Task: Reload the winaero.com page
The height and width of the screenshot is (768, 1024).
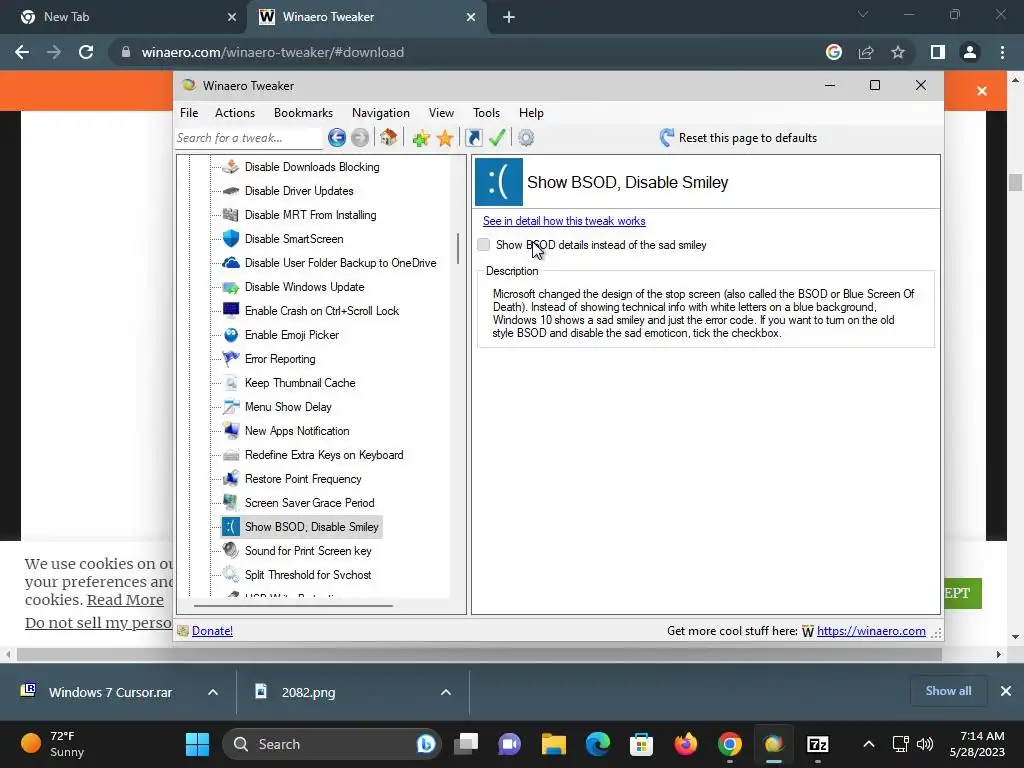Action: coord(86,52)
